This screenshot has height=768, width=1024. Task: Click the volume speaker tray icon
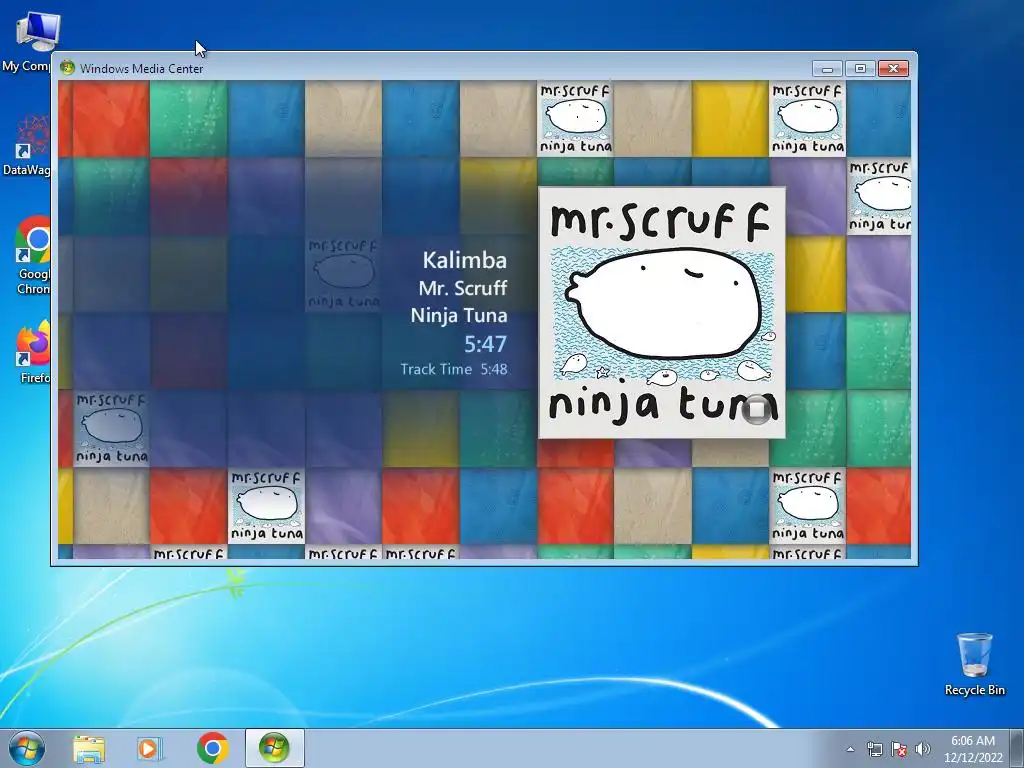point(923,749)
